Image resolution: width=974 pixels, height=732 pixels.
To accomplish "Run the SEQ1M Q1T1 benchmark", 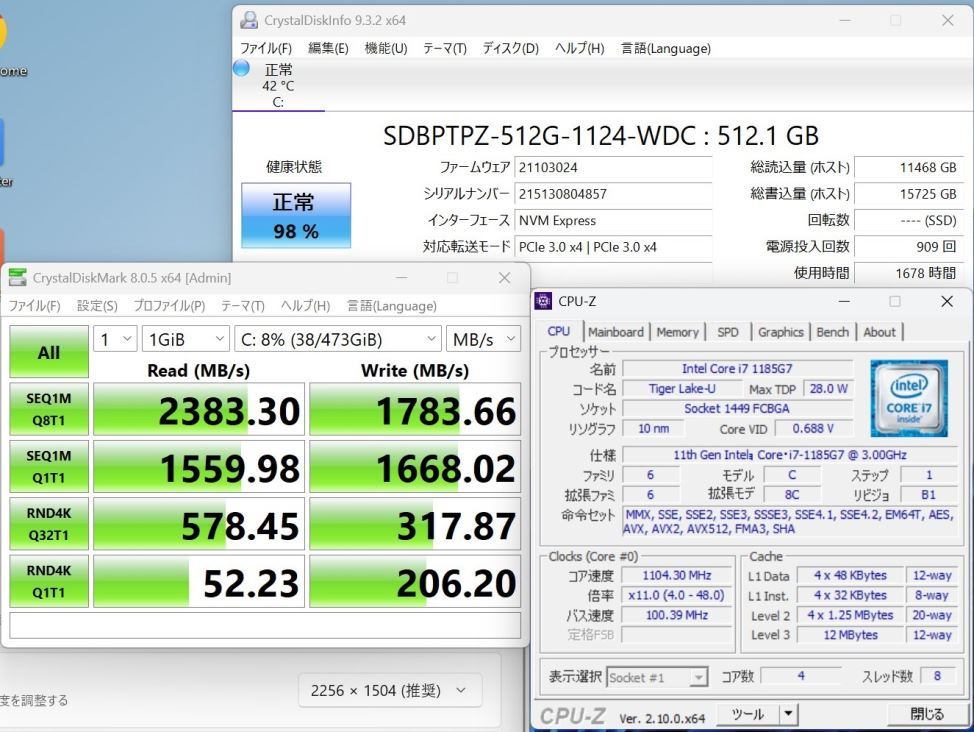I will tap(49, 467).
